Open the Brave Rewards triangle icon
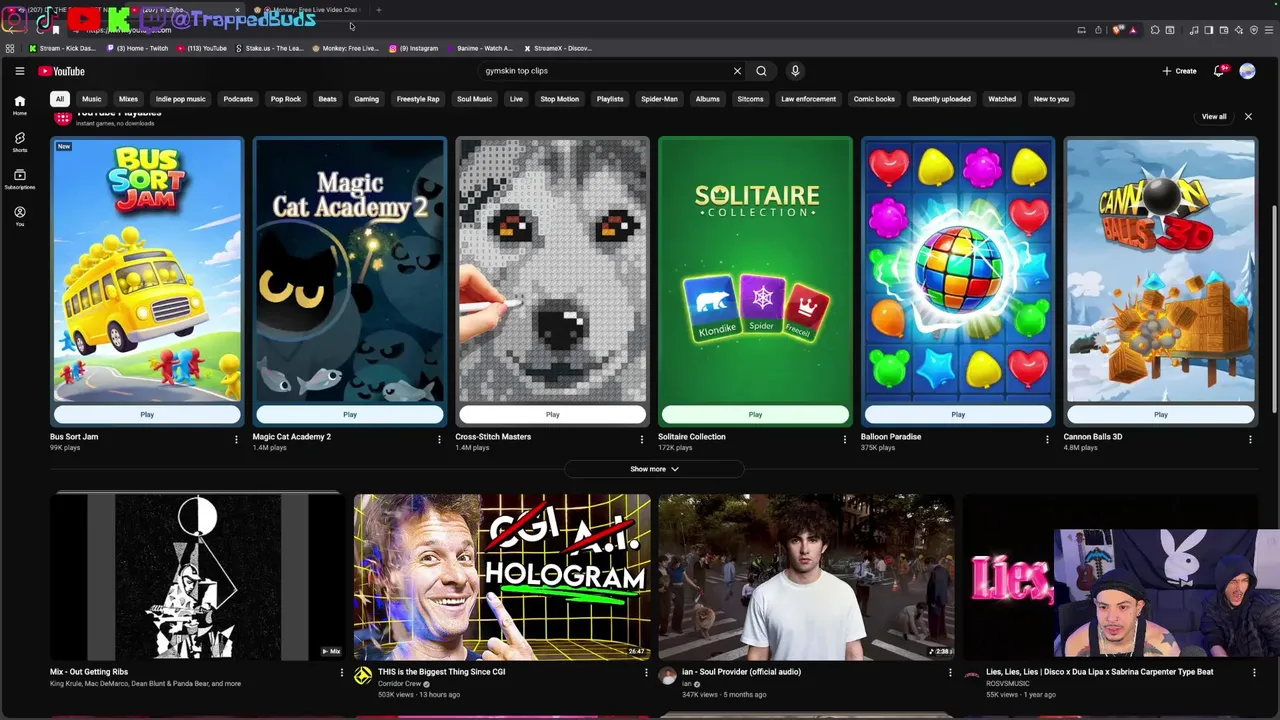The height and width of the screenshot is (720, 1280). [x=1133, y=30]
